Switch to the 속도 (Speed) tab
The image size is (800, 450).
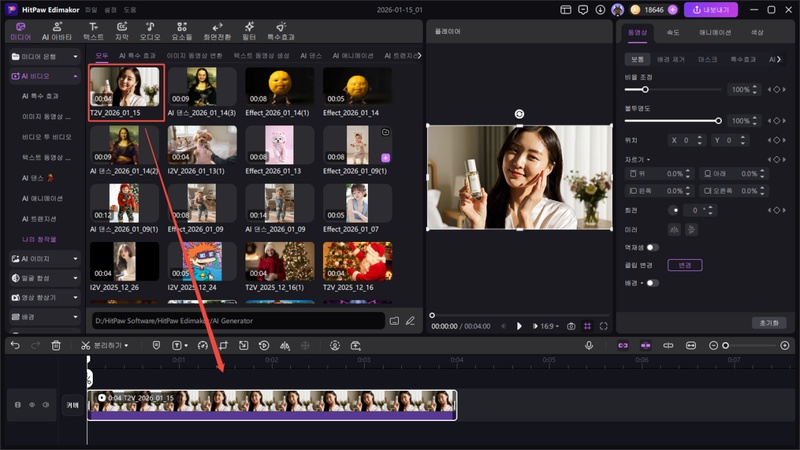pos(675,32)
